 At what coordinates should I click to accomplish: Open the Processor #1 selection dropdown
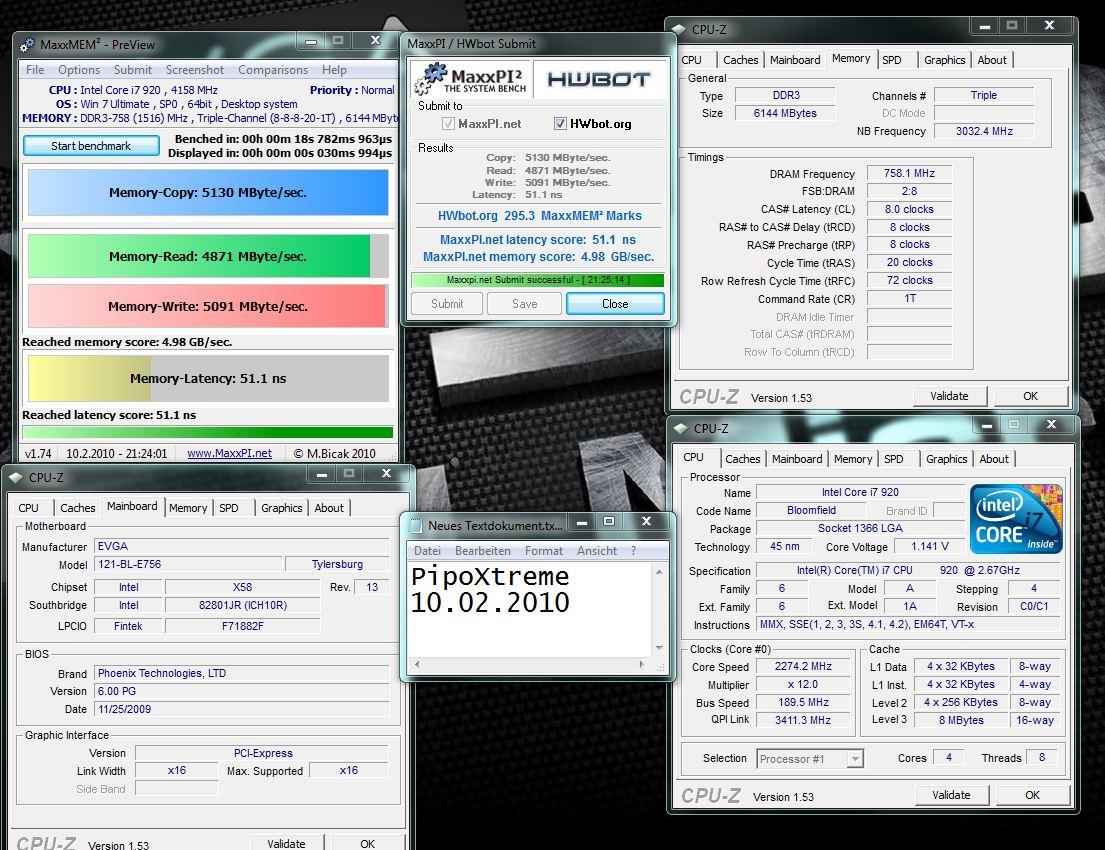[x=854, y=759]
